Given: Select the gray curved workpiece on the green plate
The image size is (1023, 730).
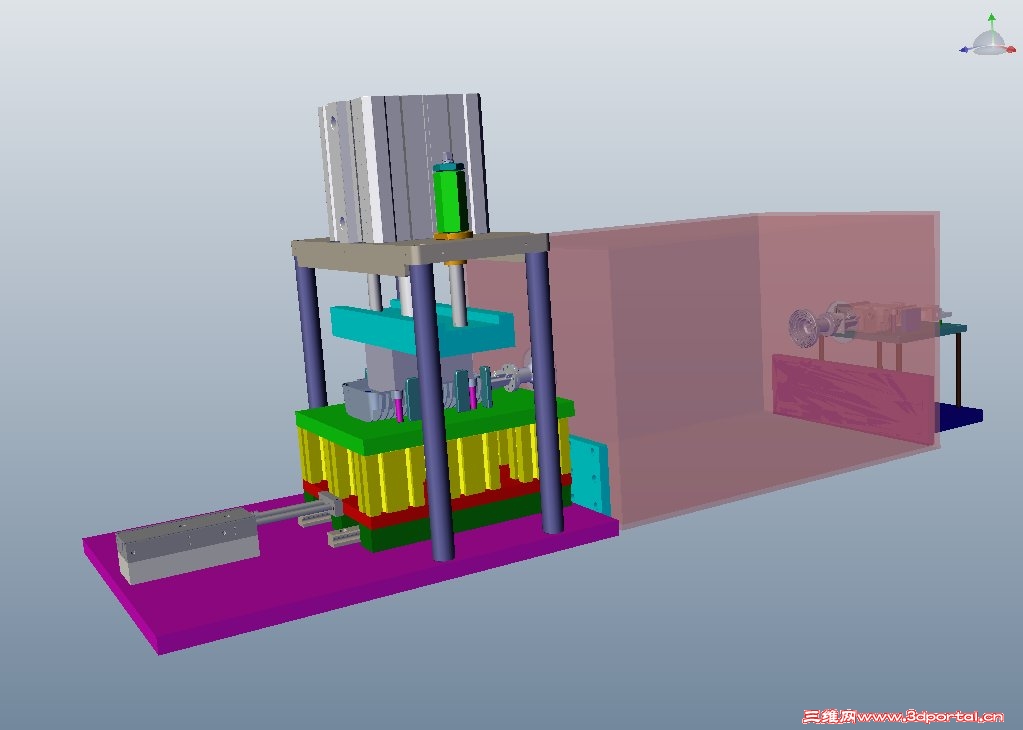Looking at the screenshot, I should (x=371, y=400).
